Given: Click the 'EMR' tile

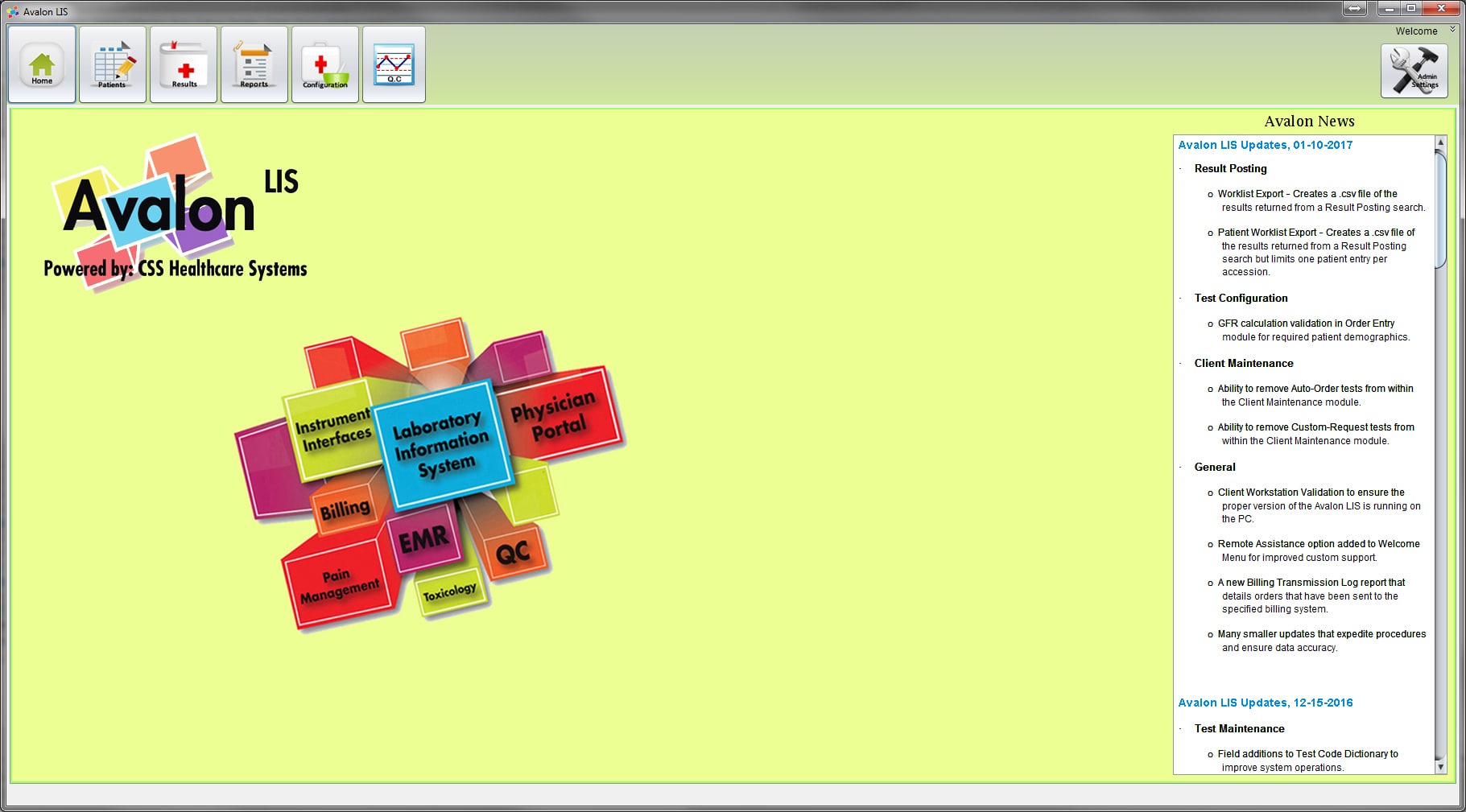Looking at the screenshot, I should tap(423, 538).
